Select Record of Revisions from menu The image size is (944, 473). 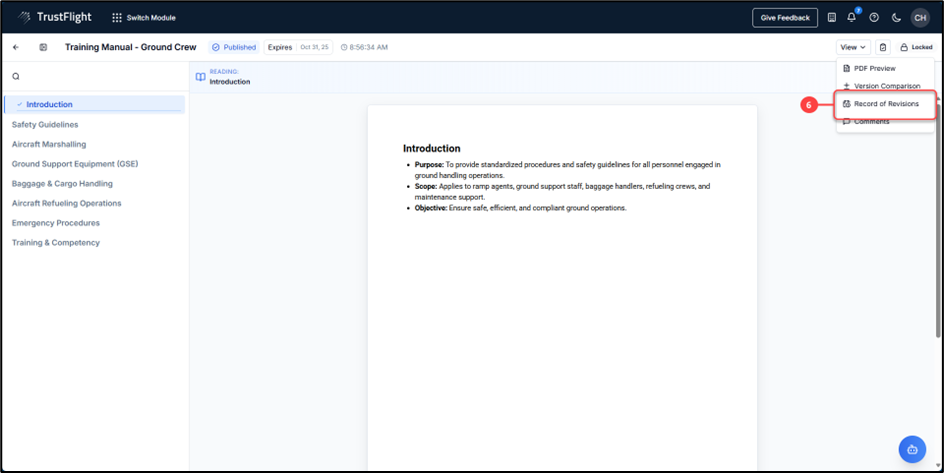pyautogui.click(x=885, y=104)
